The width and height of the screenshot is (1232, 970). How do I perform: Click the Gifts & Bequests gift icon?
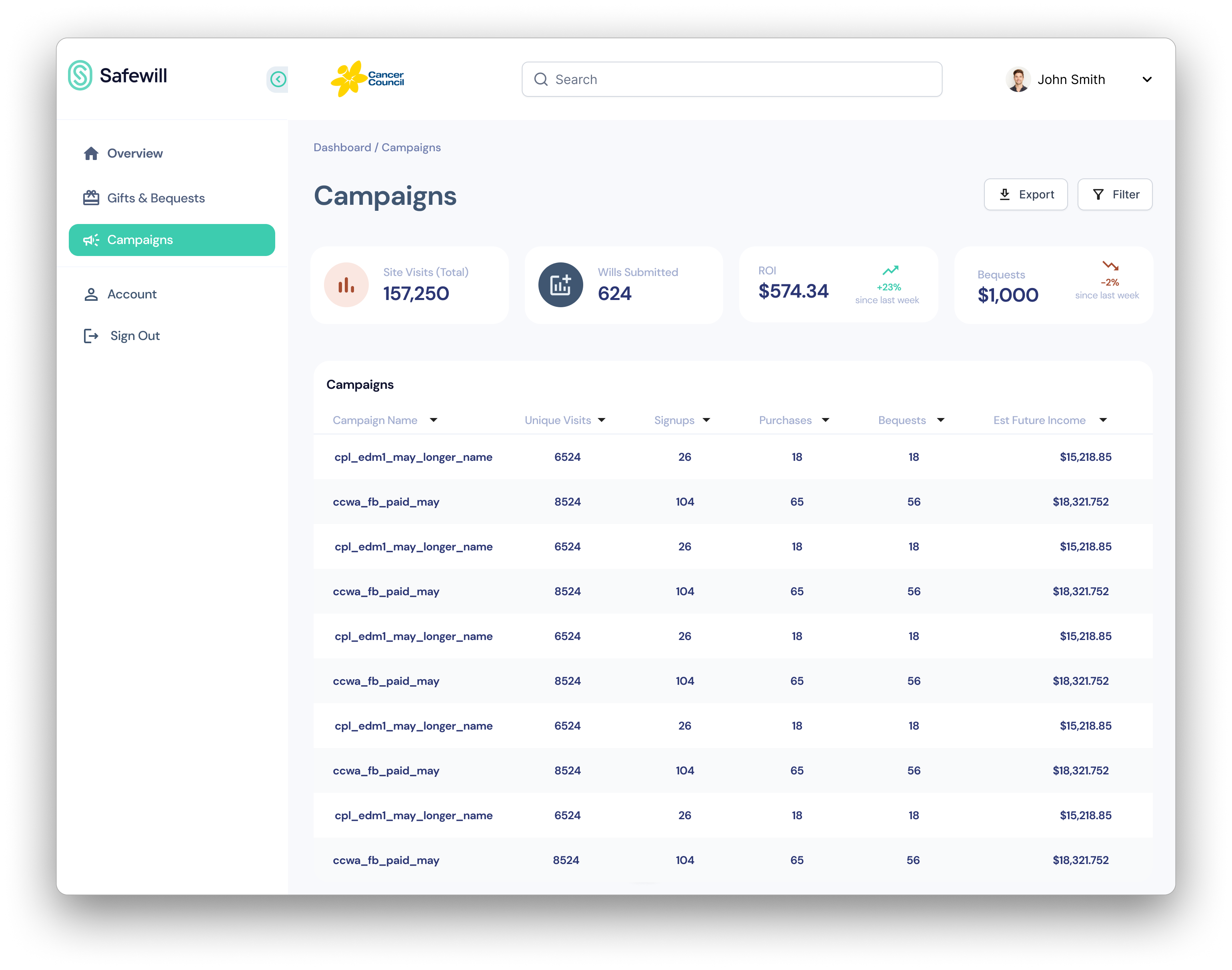91,198
